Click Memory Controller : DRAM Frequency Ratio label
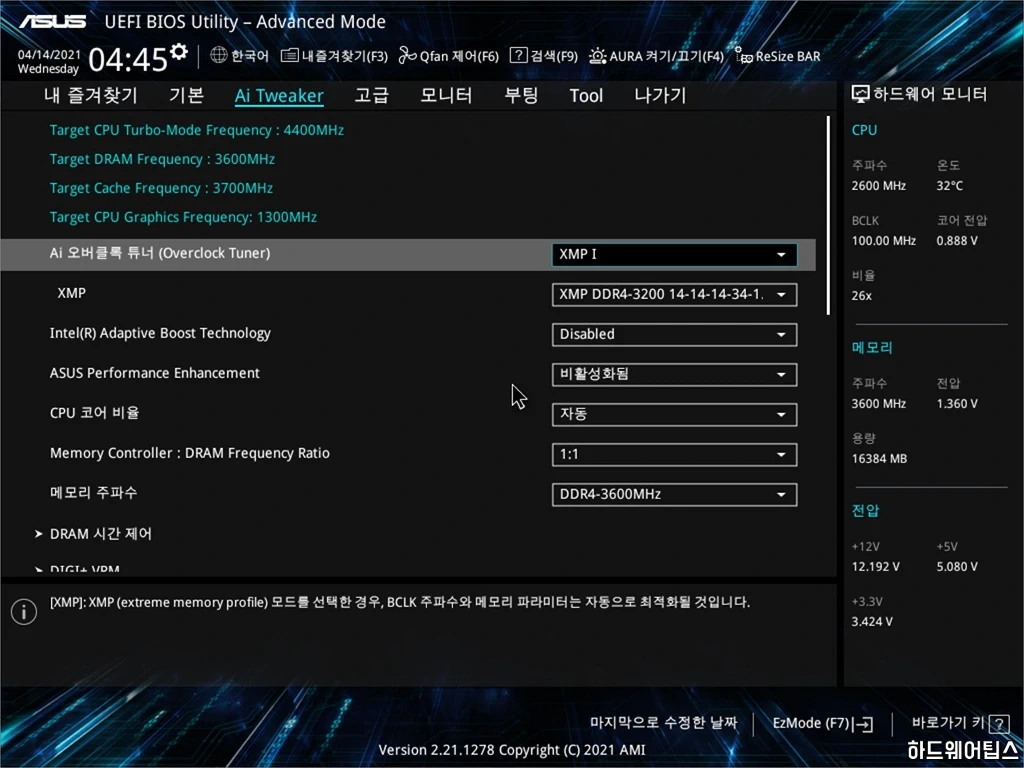The image size is (1024, 768). click(x=189, y=453)
